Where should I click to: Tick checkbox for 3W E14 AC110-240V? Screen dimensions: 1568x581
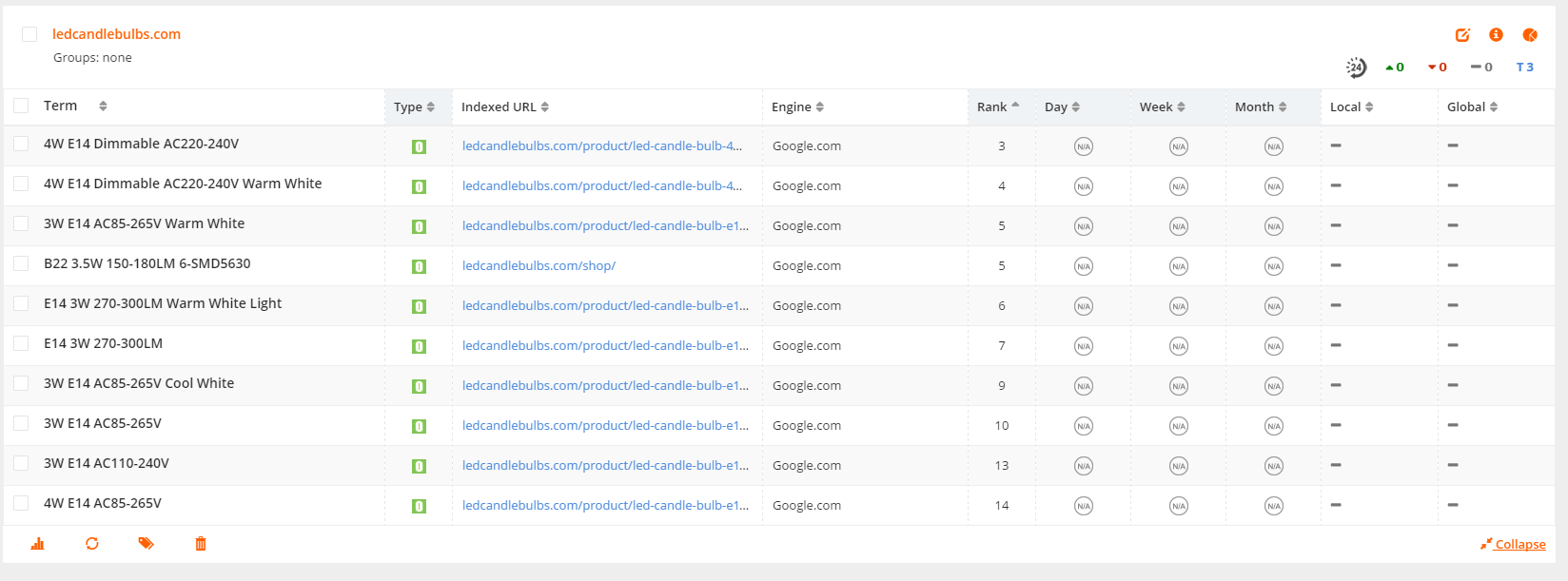click(x=21, y=463)
